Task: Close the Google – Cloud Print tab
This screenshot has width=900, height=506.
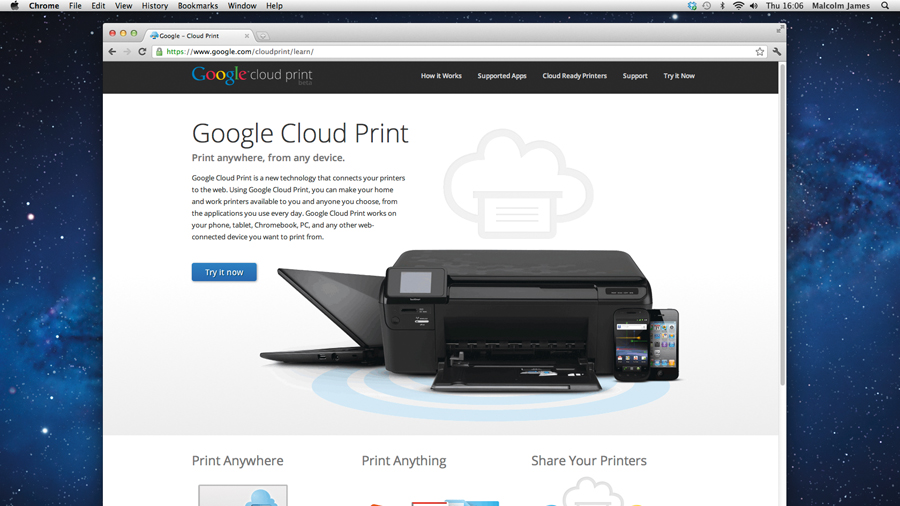Action: [247, 36]
